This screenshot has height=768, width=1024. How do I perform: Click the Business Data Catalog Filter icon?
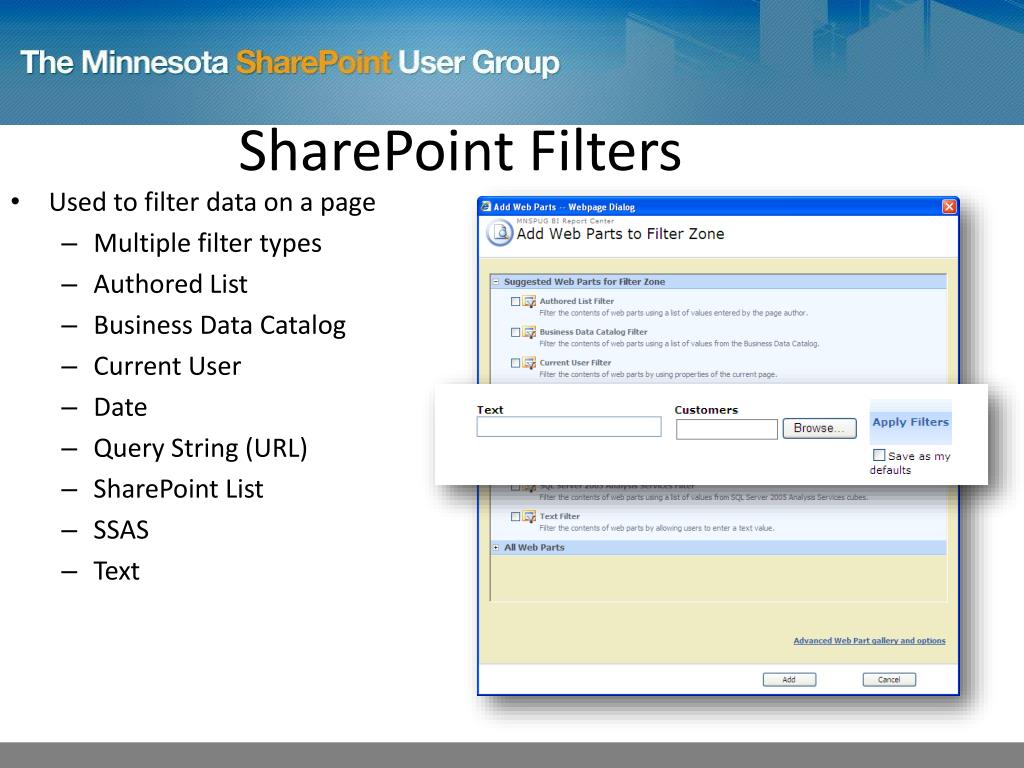(x=529, y=332)
